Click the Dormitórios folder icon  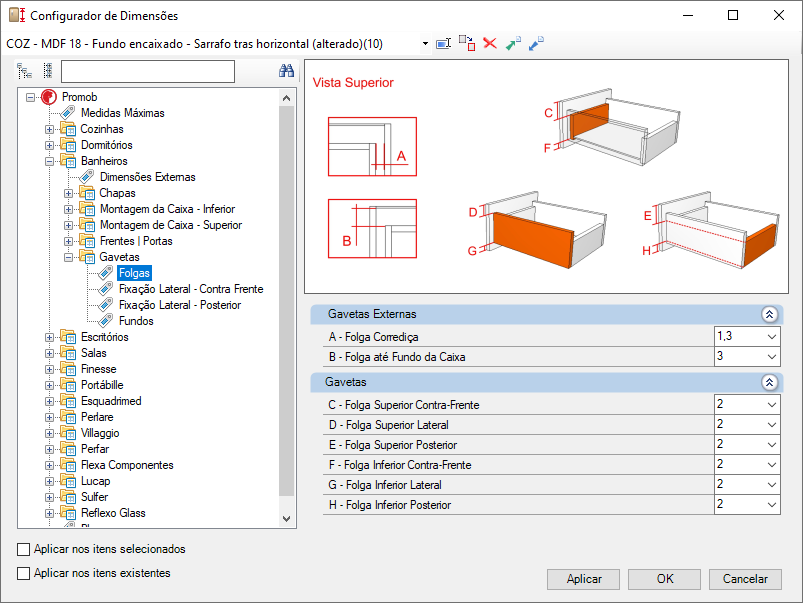(x=68, y=145)
